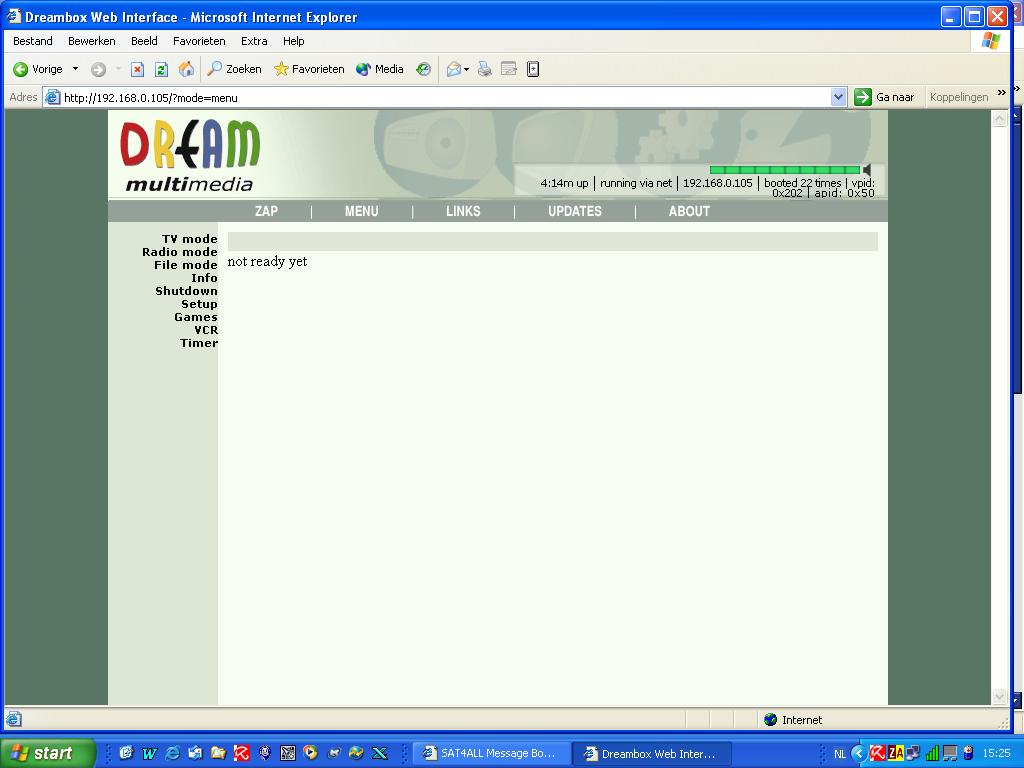Click the last toolbar icon next to Edit
This screenshot has height=768, width=1024.
[533, 69]
